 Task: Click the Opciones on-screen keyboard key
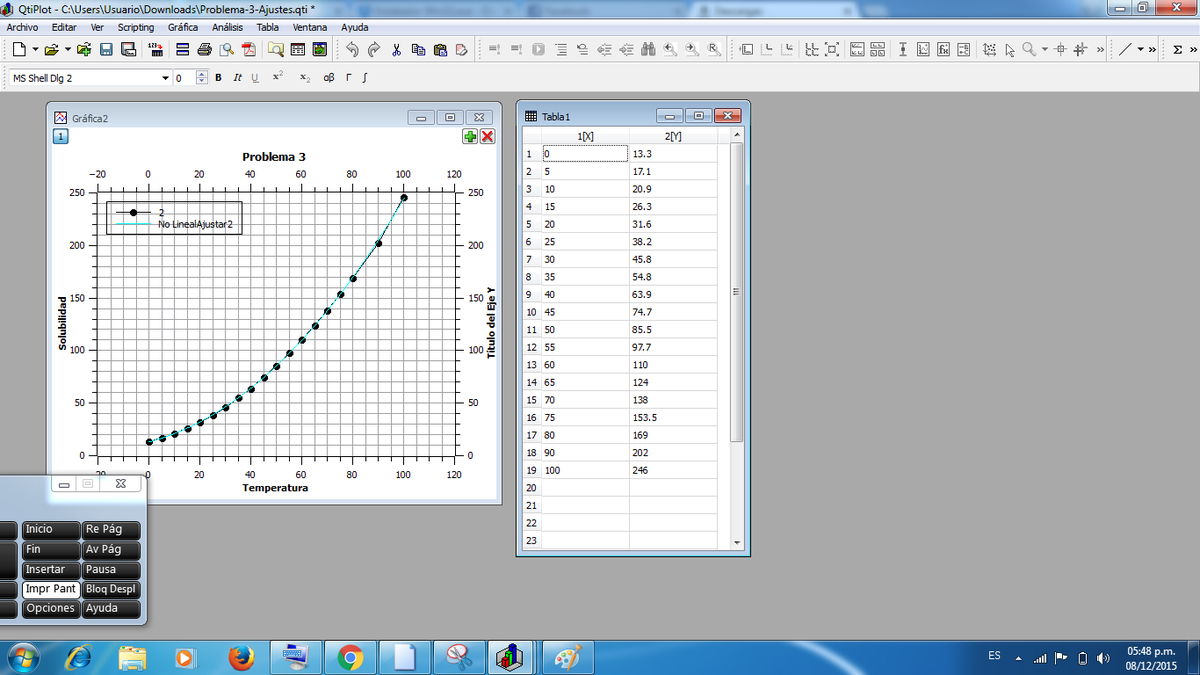tap(51, 608)
